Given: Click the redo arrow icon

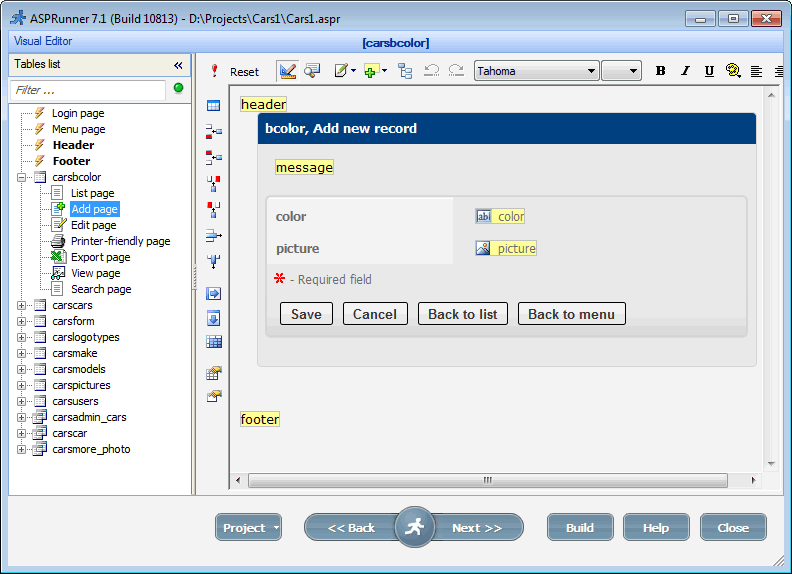Looking at the screenshot, I should (456, 71).
